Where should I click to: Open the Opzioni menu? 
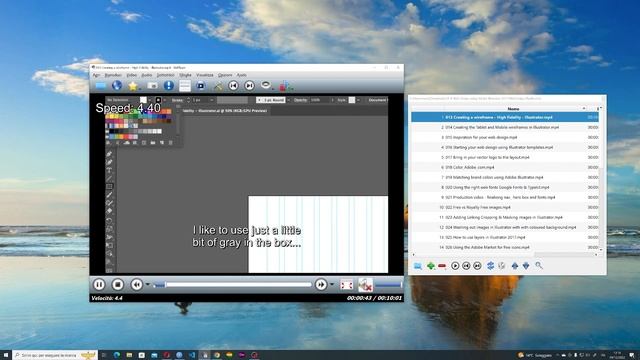tap(225, 75)
